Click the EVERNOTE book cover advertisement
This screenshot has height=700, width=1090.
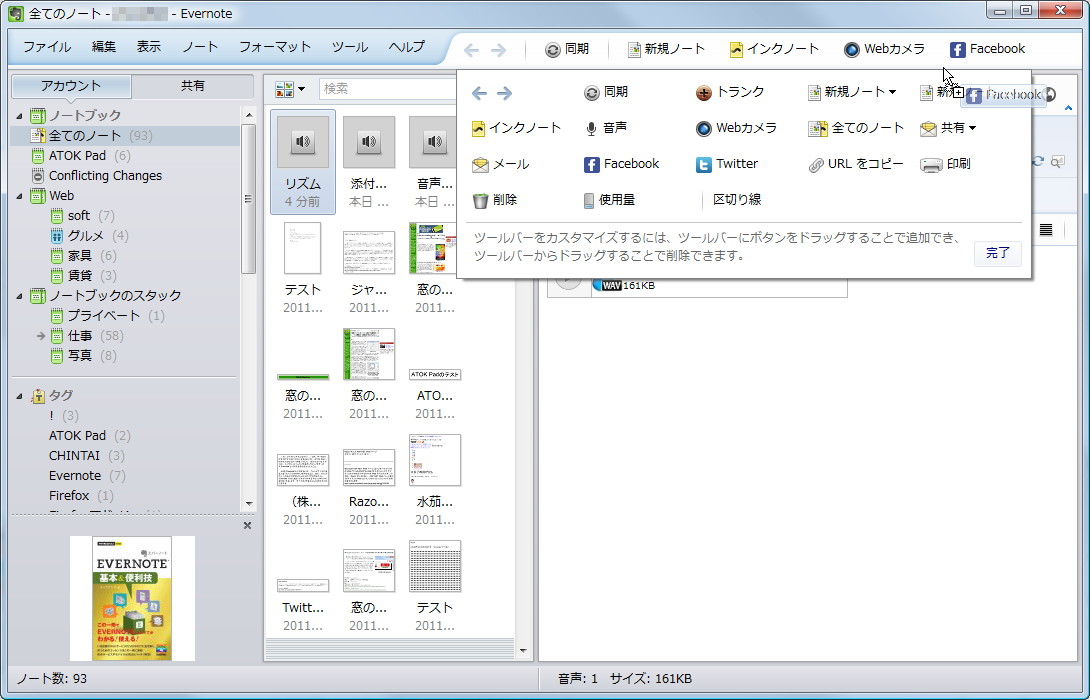(x=132, y=599)
